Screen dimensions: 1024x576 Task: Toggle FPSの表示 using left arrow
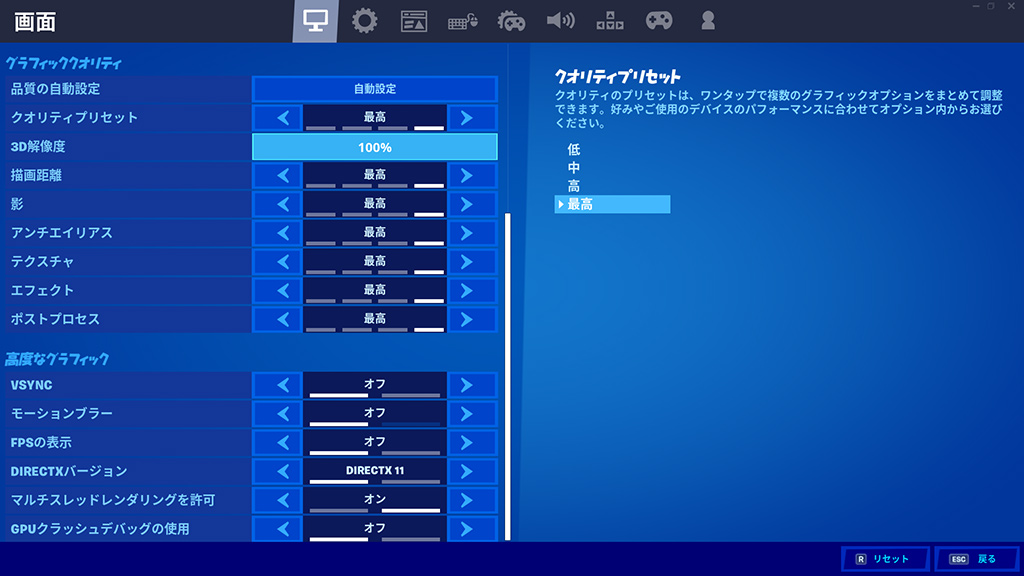point(278,442)
